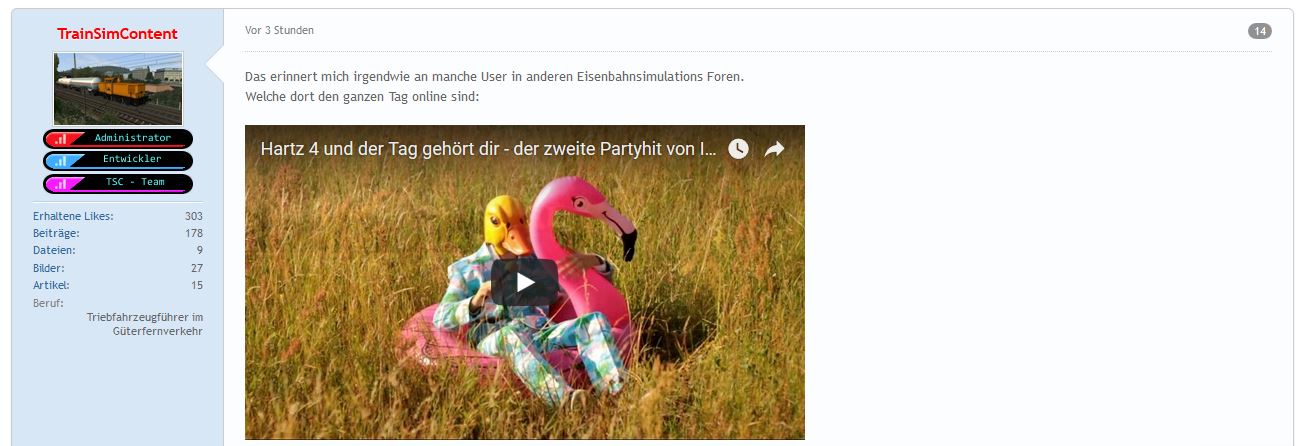This screenshot has width=1302, height=446.
Task: Click the 178 Beiträge count
Action: pos(194,233)
